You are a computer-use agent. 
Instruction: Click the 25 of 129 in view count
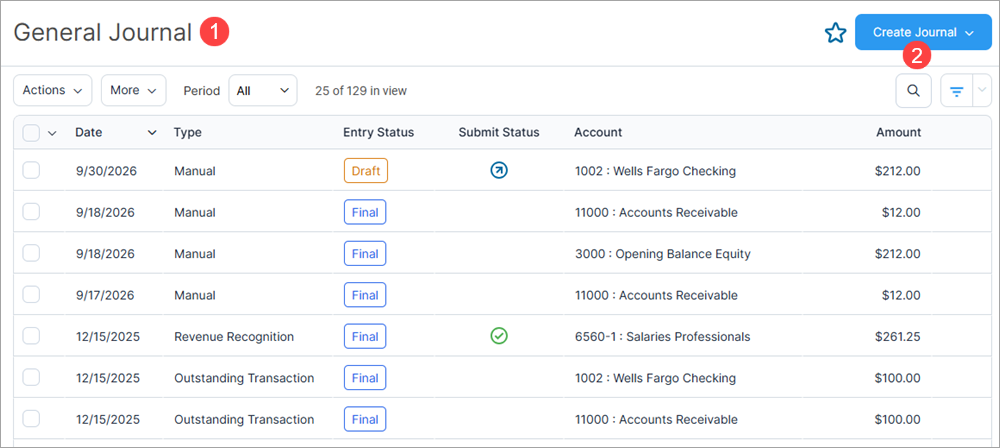361,91
